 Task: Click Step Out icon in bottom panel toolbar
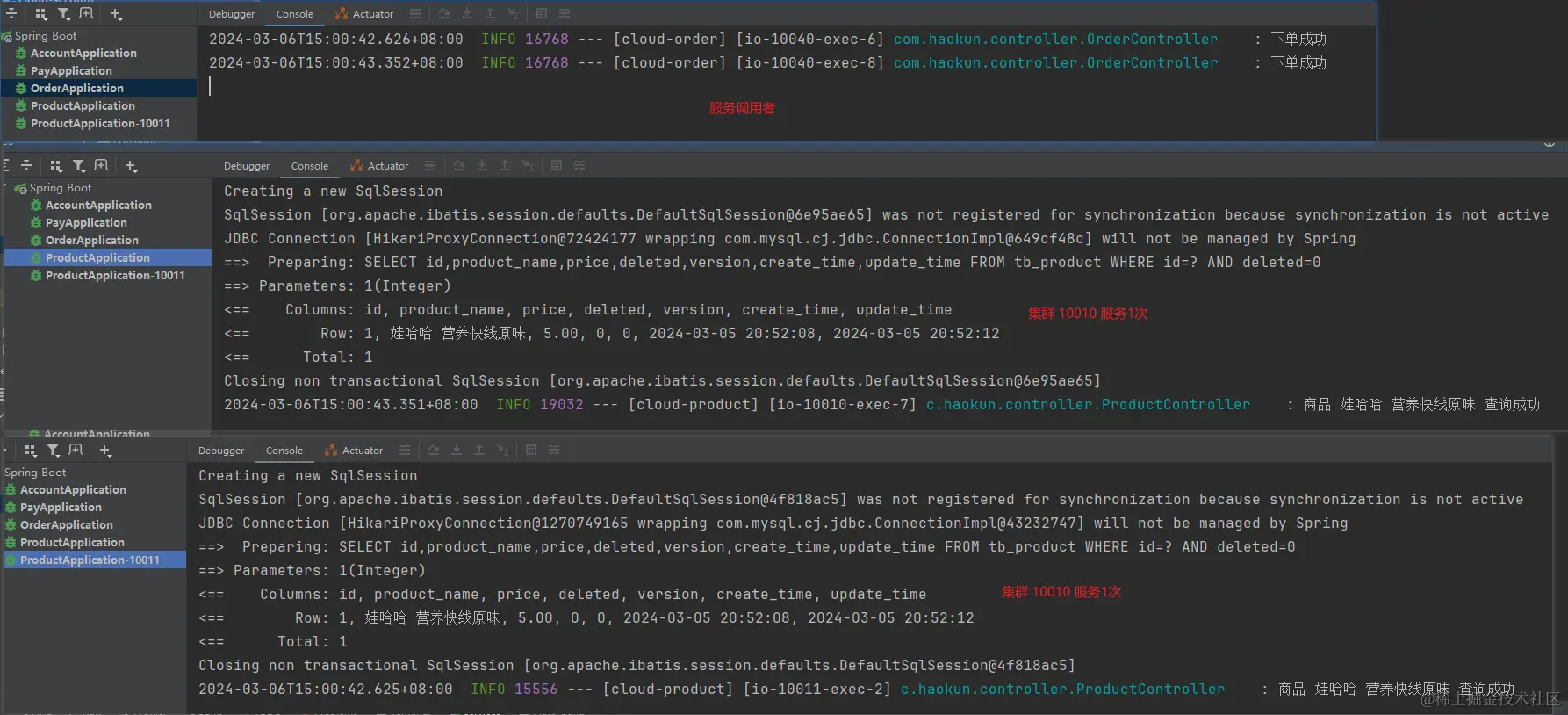(479, 451)
